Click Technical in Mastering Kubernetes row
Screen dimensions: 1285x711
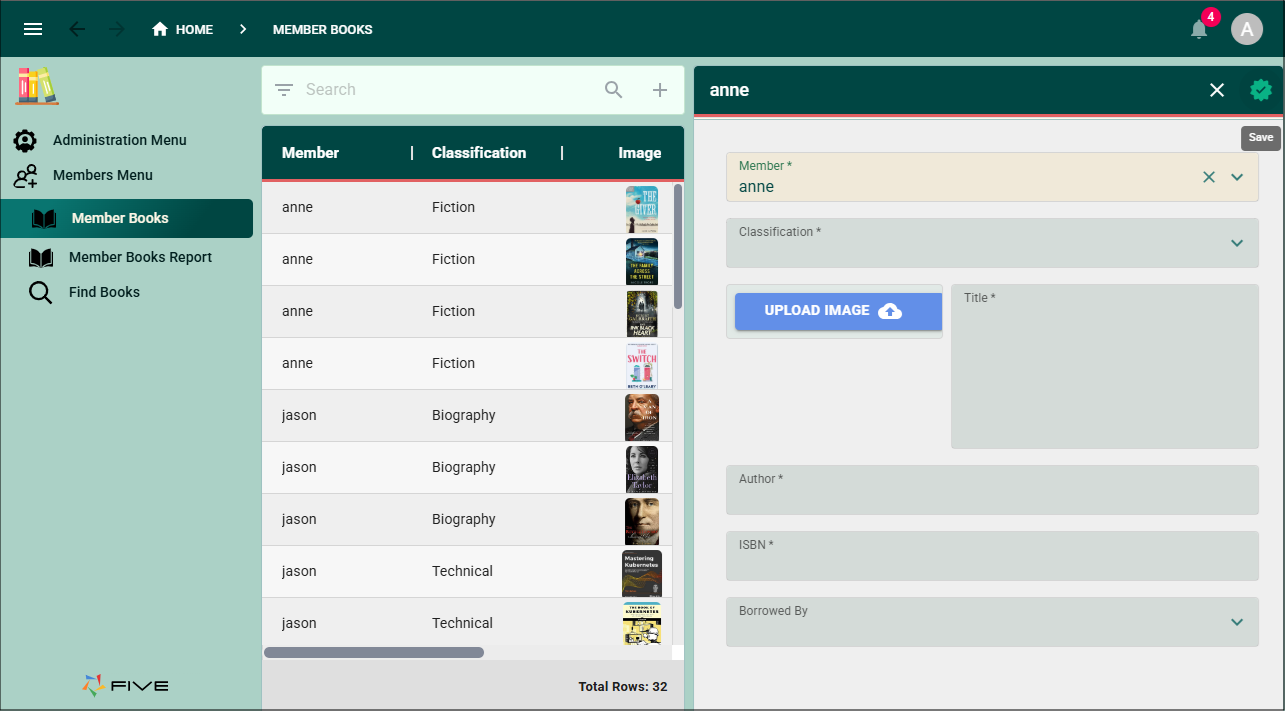(462, 572)
